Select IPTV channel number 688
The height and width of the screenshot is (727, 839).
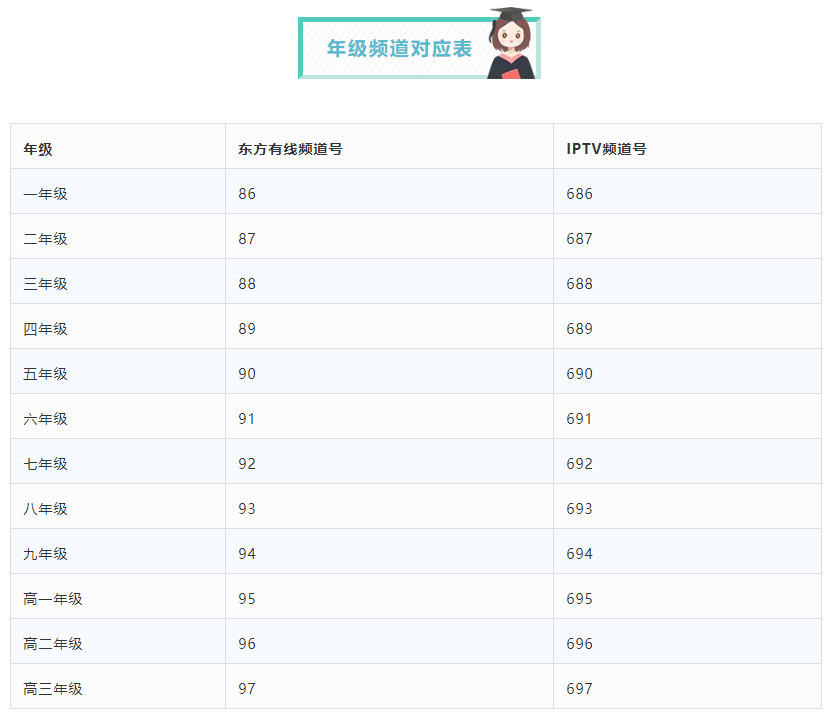[579, 284]
